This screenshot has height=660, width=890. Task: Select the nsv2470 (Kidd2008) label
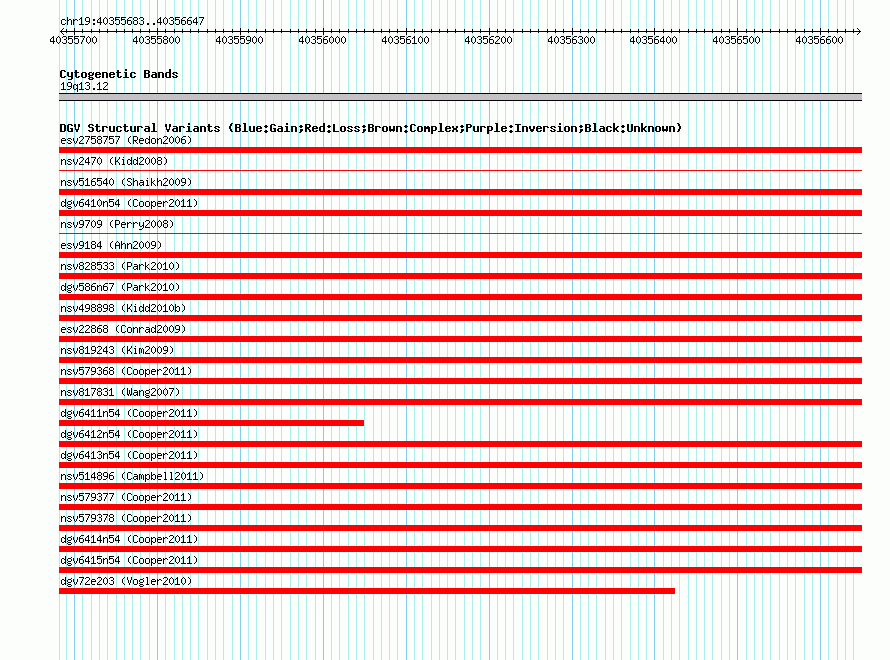[x=114, y=161]
